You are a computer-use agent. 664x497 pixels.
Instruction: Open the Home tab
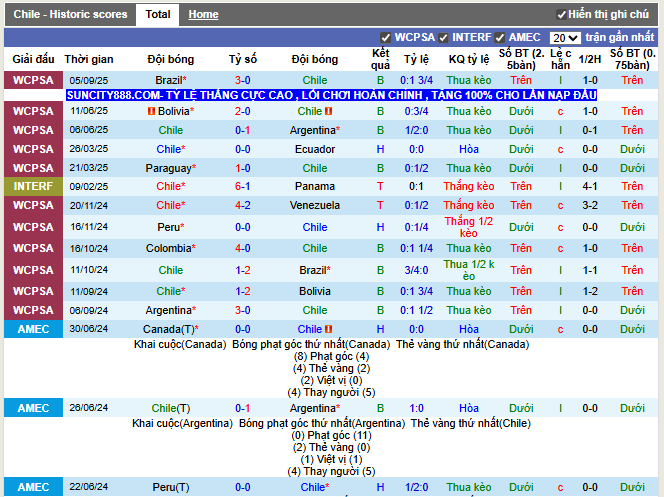203,14
